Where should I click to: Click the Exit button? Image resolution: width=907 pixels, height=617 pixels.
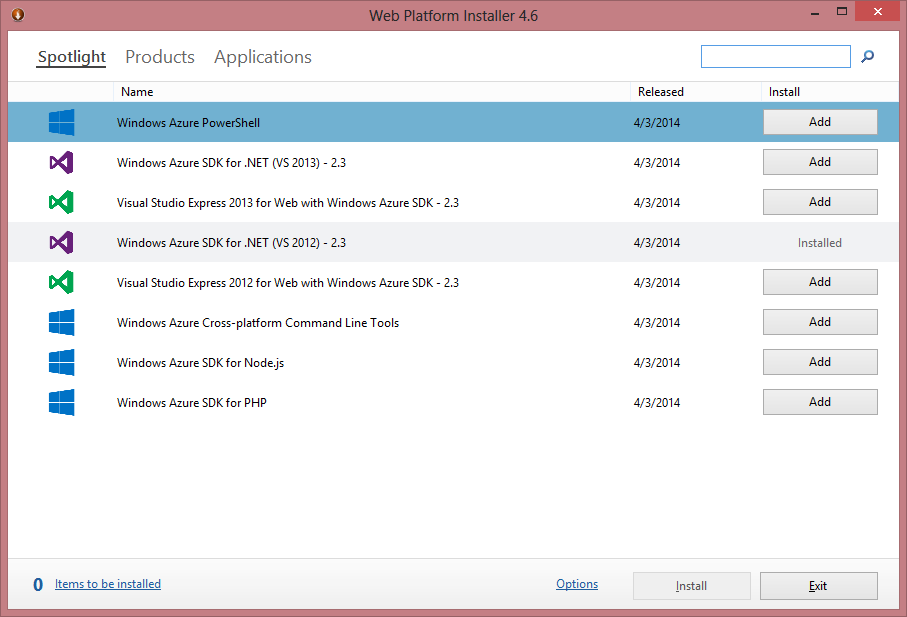coord(818,586)
